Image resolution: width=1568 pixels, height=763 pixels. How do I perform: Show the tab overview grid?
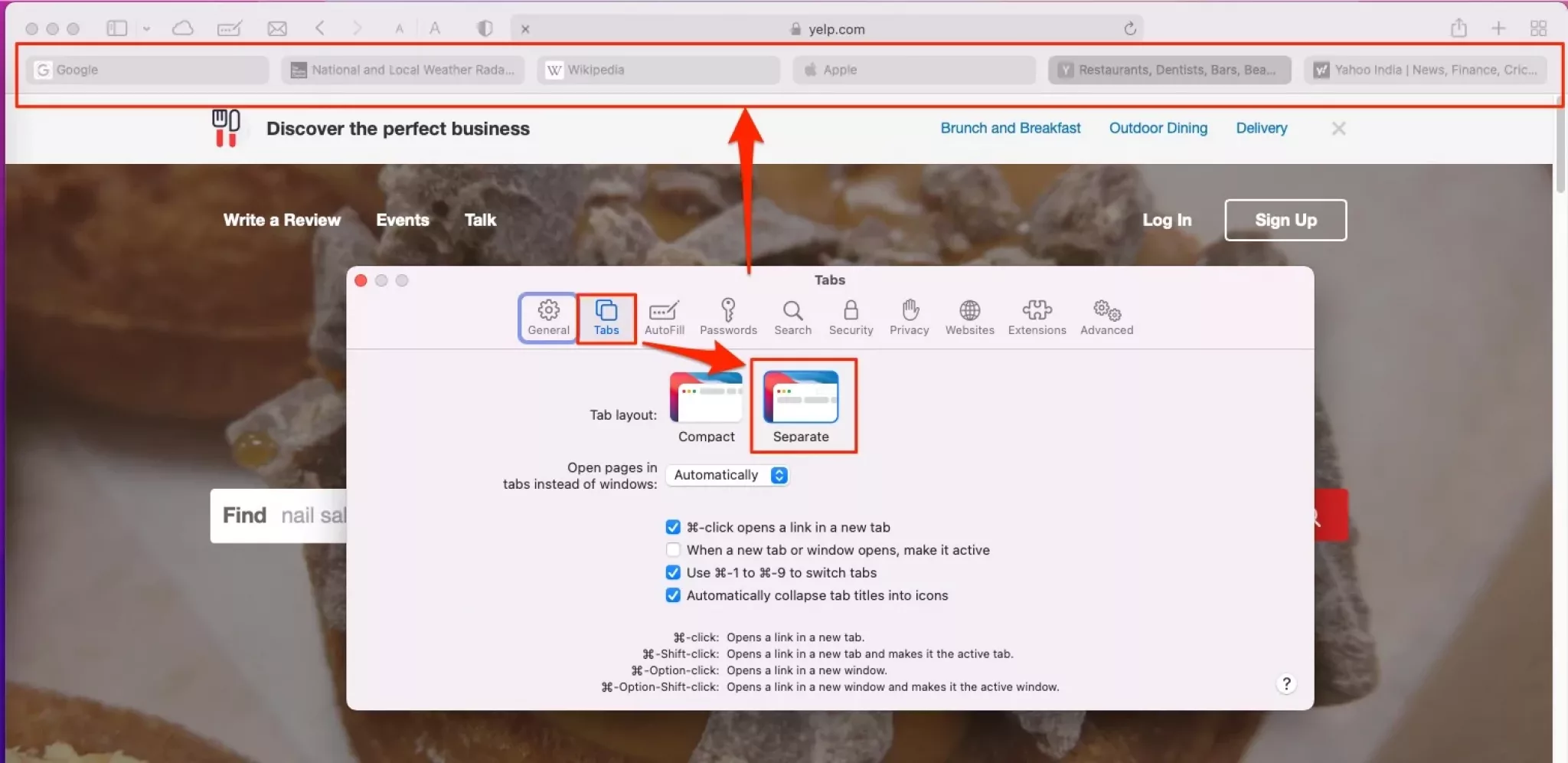coord(1538,29)
